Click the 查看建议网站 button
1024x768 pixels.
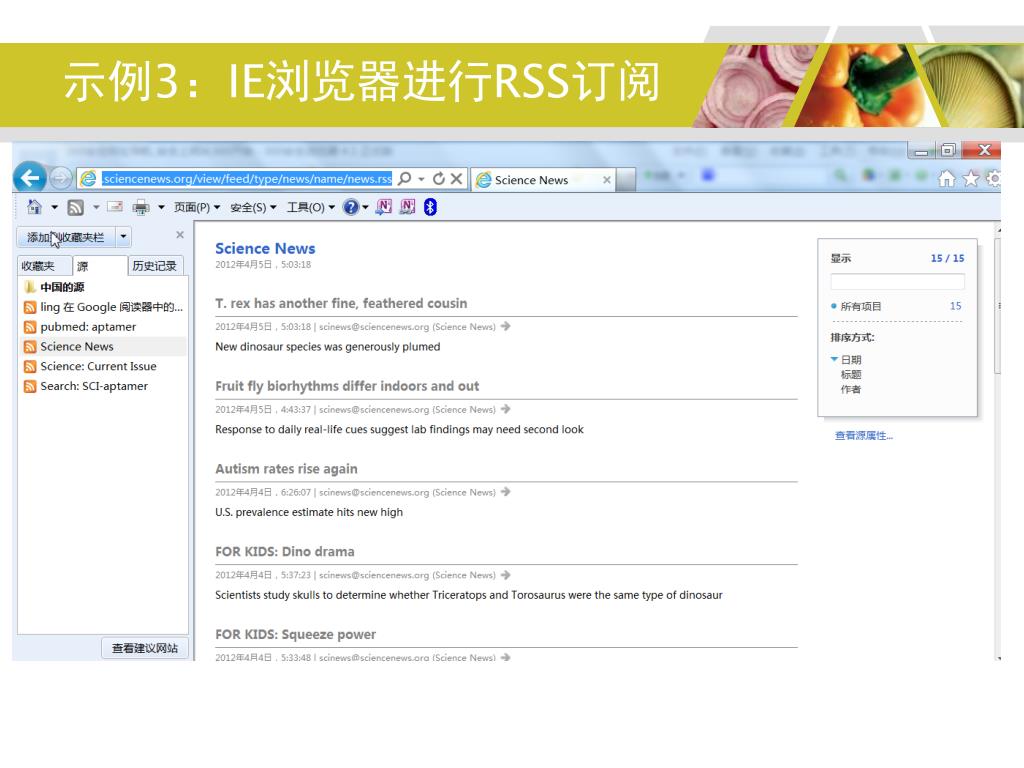(x=145, y=648)
